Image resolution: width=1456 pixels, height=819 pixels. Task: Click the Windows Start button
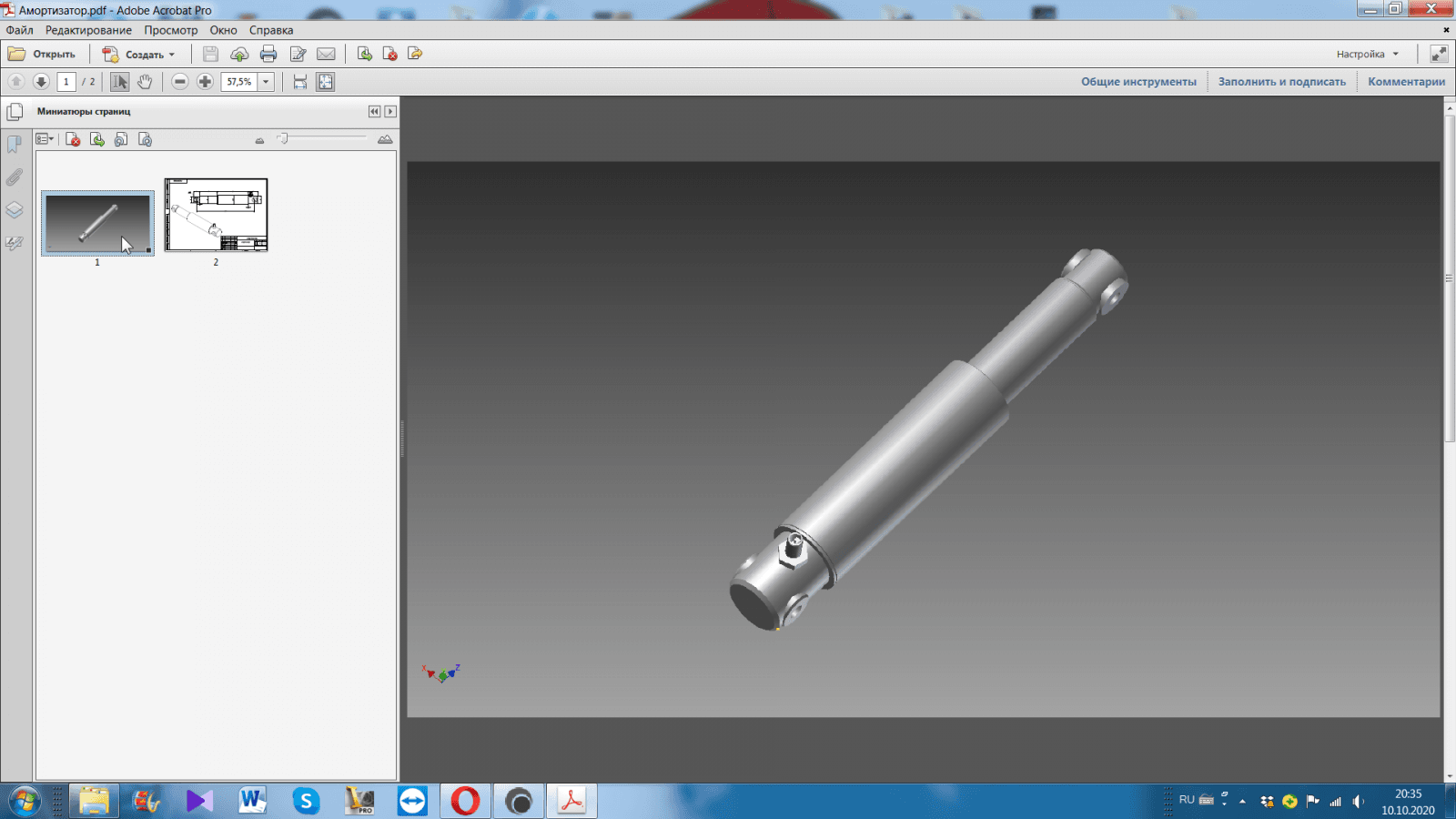(25, 801)
